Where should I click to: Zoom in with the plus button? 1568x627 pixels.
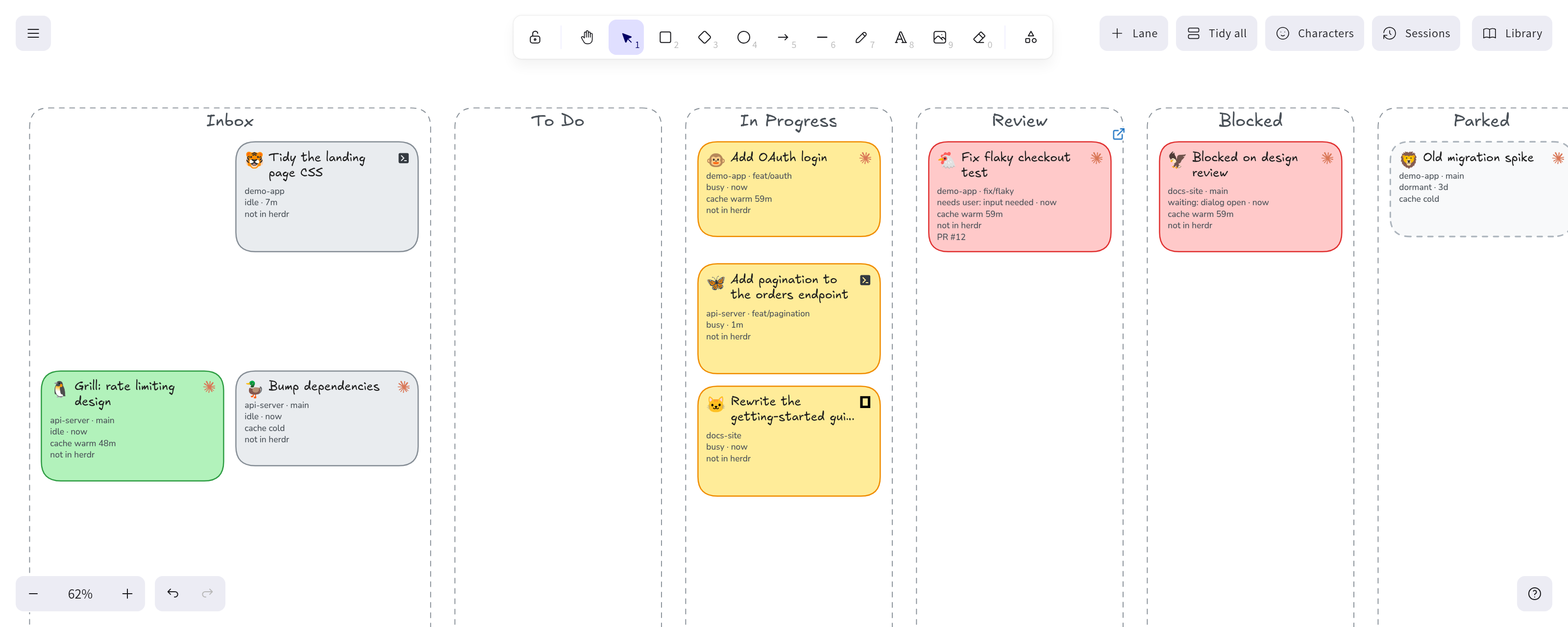point(127,594)
